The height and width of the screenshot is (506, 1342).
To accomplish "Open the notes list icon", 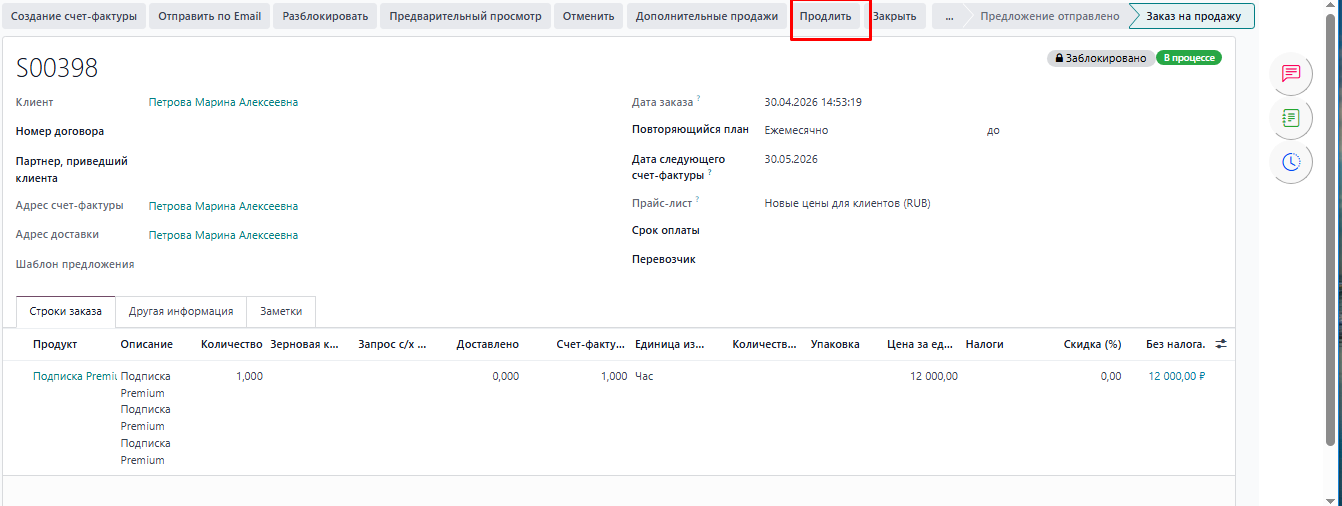I will click(x=1291, y=118).
